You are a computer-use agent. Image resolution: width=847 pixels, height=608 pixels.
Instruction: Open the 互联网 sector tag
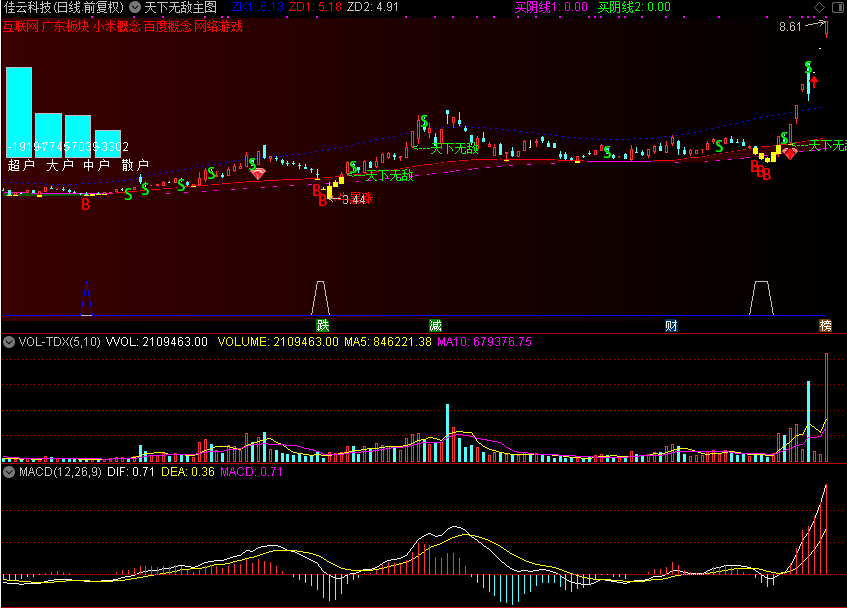coord(21,26)
